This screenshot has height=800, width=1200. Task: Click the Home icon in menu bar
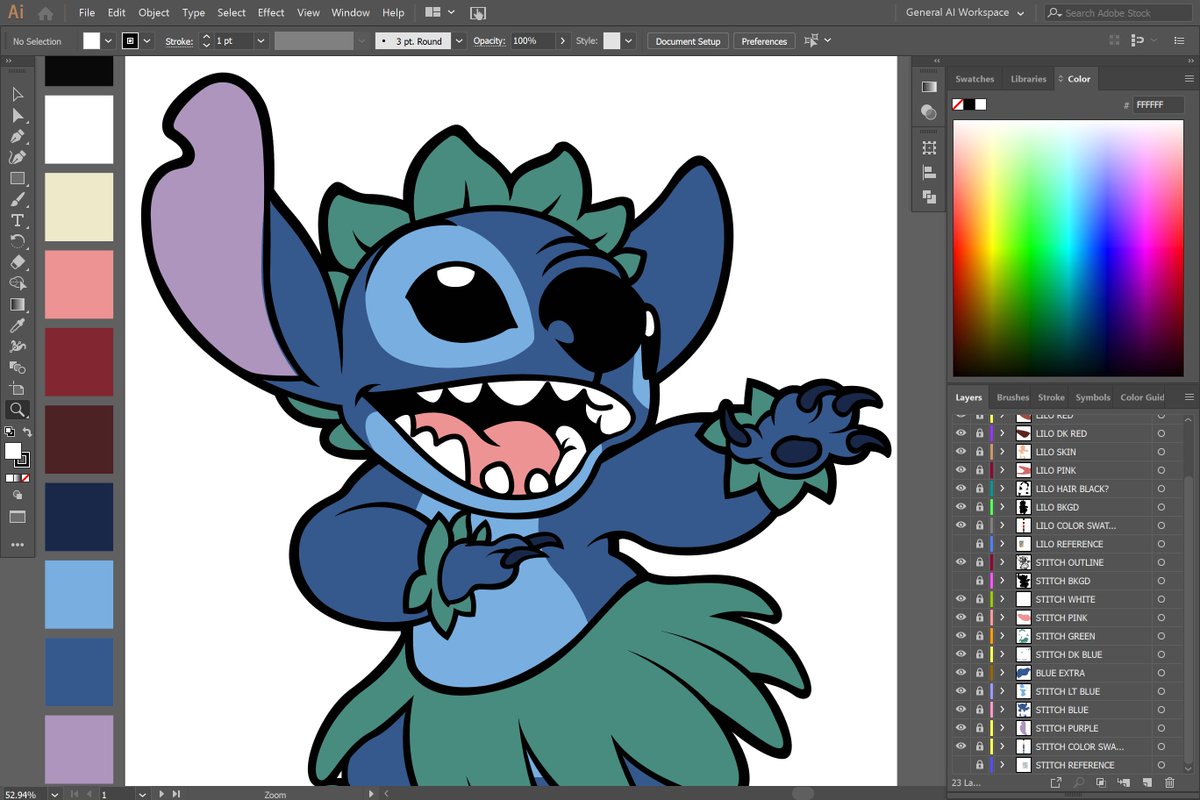coord(45,13)
